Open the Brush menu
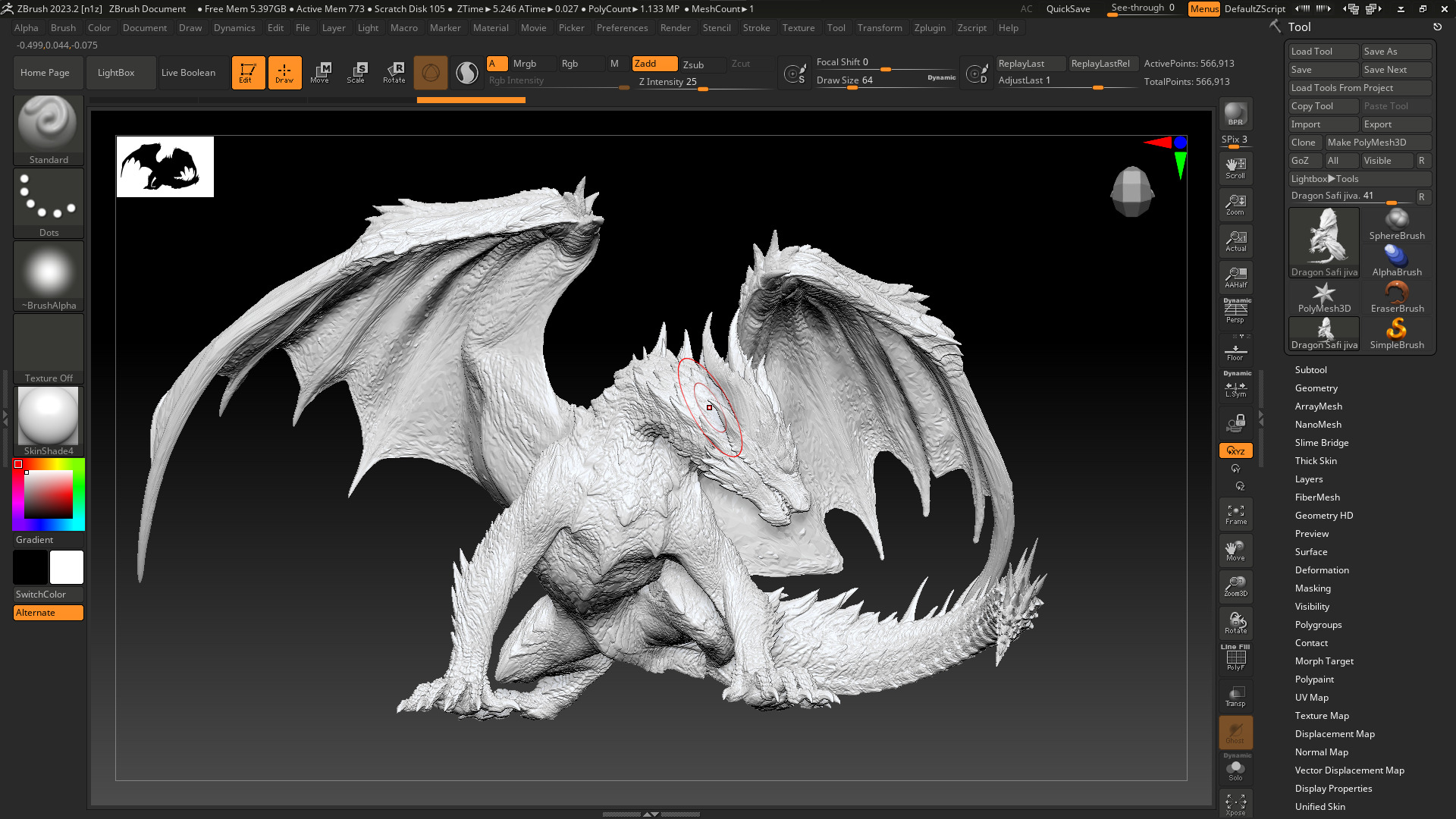This screenshot has width=1456, height=819. [63, 28]
